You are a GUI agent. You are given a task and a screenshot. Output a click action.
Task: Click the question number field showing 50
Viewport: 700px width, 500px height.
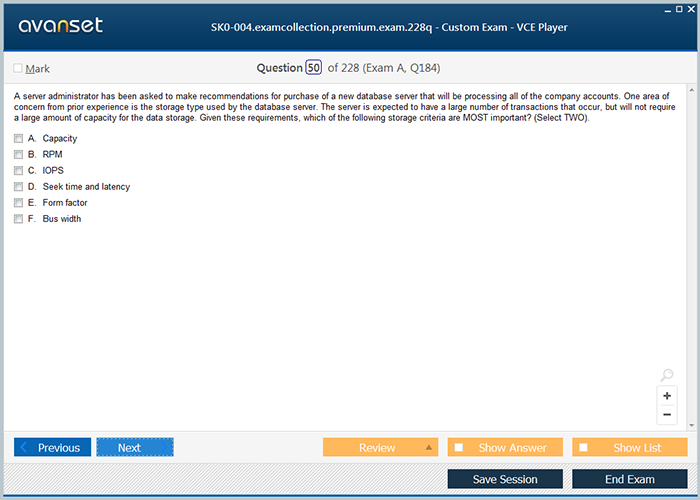[314, 68]
